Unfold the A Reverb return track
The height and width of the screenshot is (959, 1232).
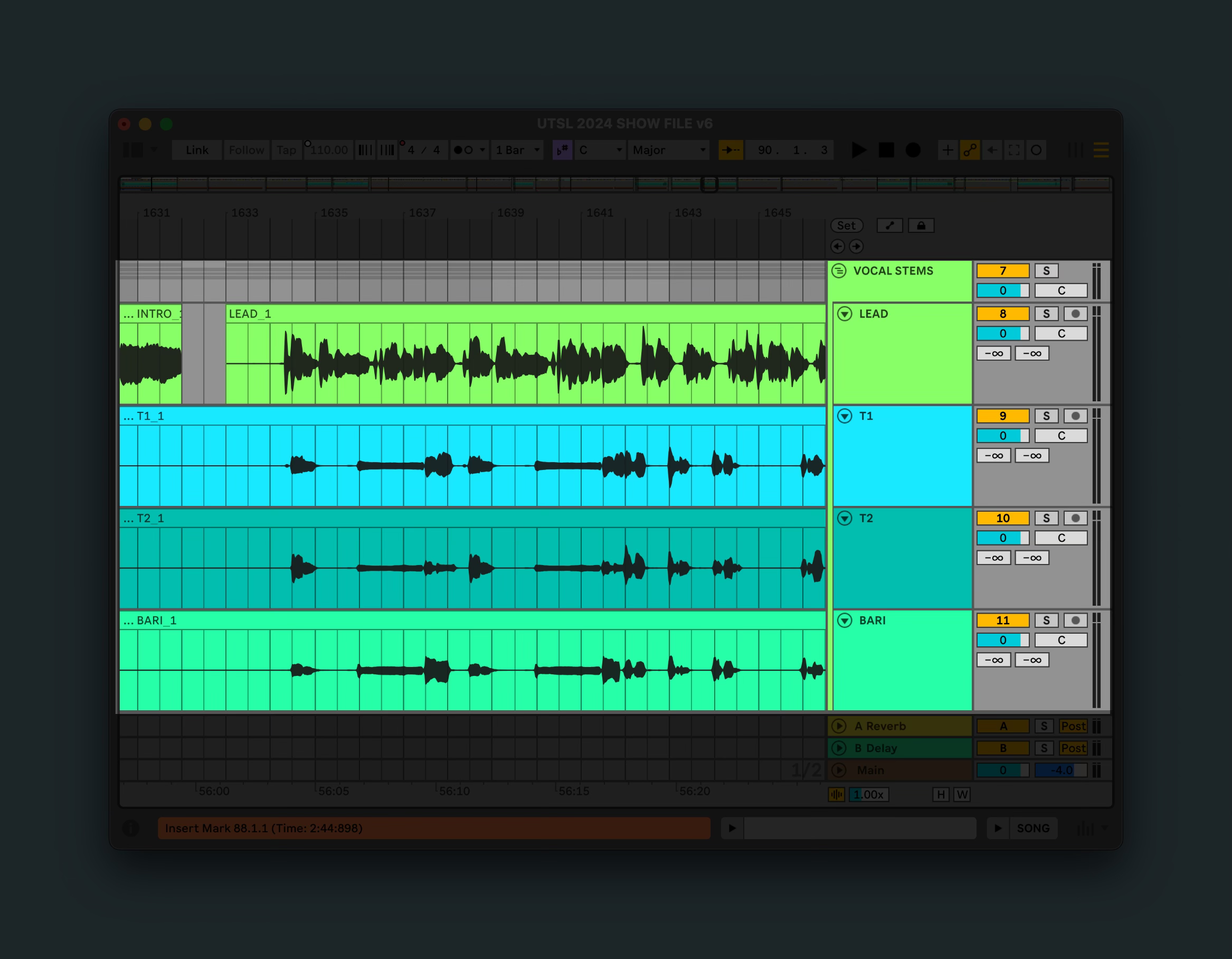839,726
